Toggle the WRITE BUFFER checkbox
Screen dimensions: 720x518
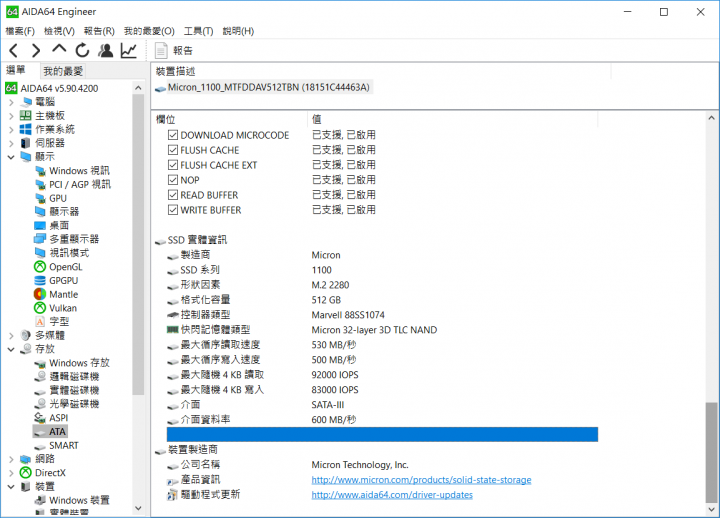tap(173, 210)
